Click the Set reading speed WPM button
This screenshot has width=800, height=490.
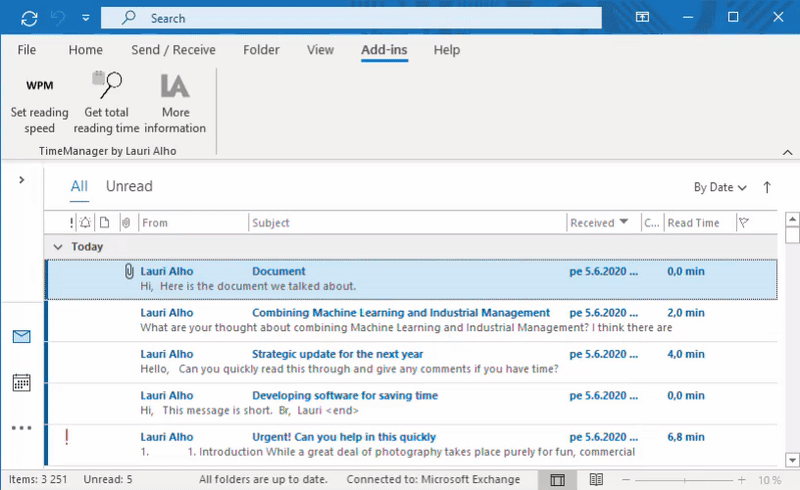(40, 105)
